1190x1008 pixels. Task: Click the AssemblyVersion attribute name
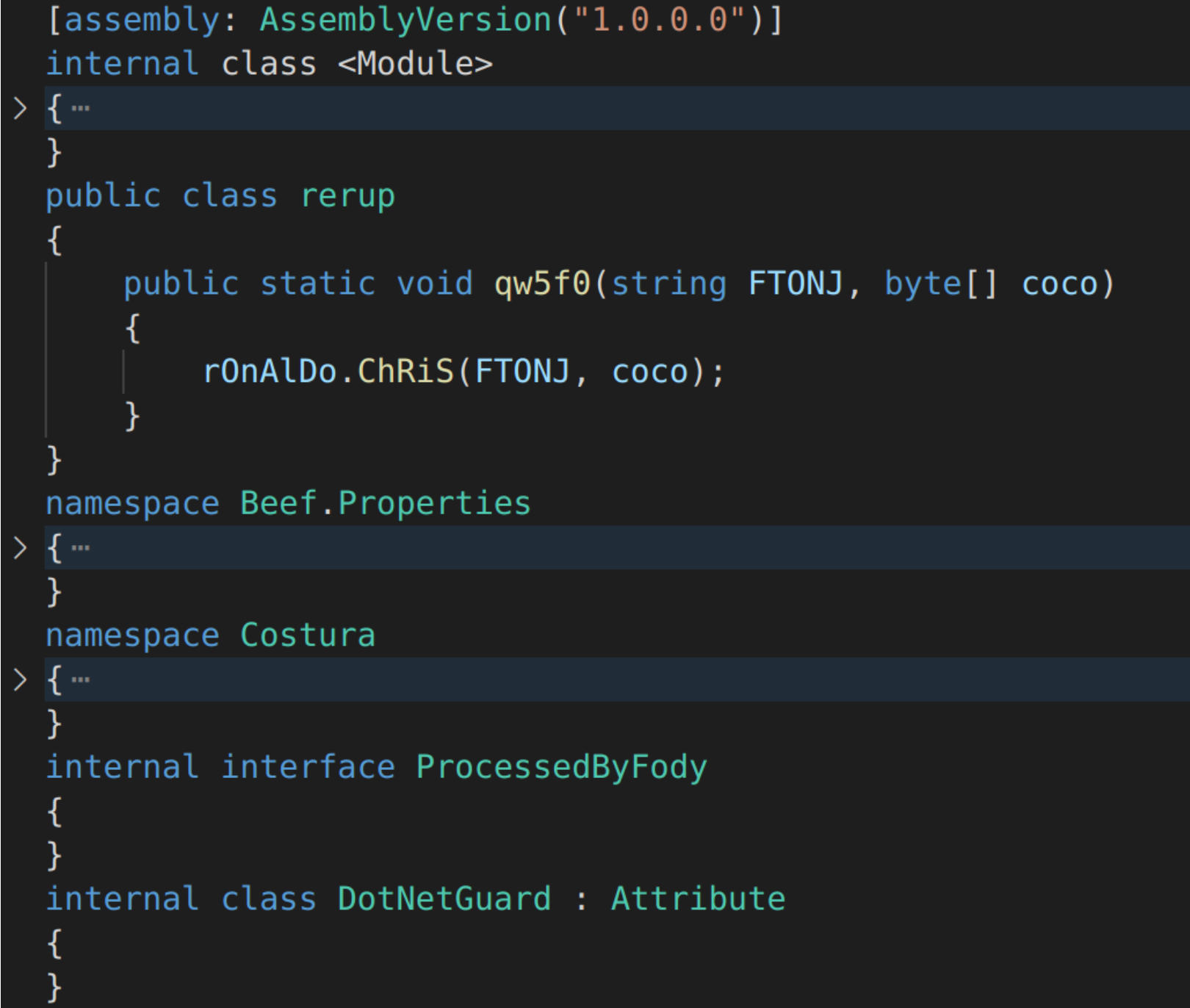click(x=405, y=20)
